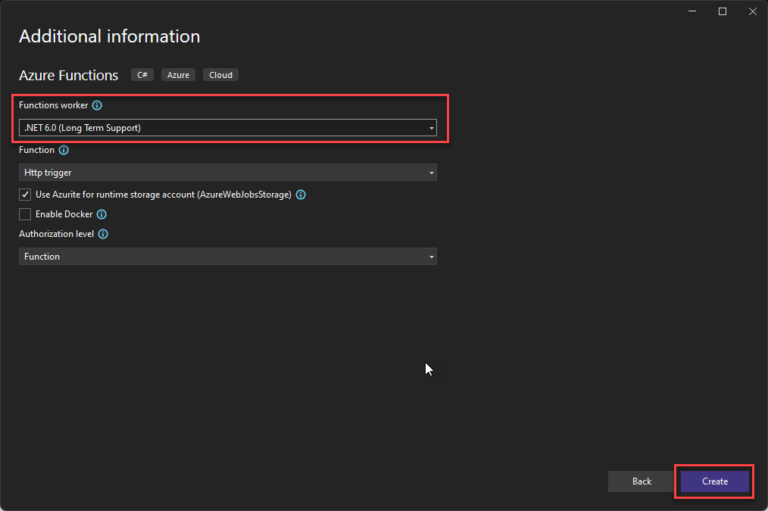Click the Enable Docker info icon

pyautogui.click(x=101, y=214)
